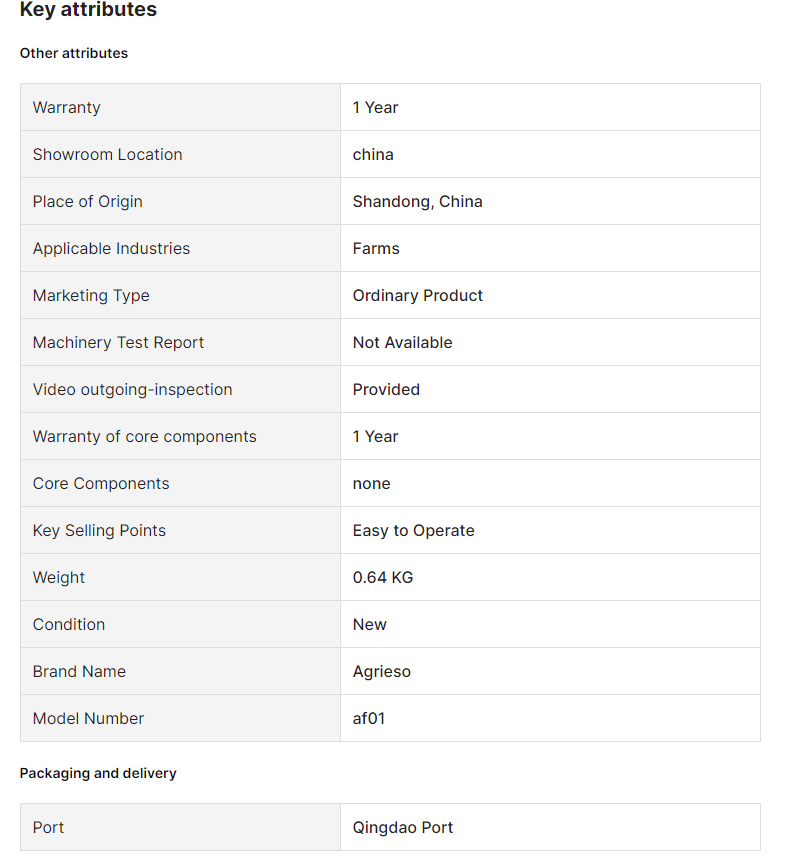This screenshot has height=864, width=786.
Task: Select the Provided value cell
Action: coord(550,390)
